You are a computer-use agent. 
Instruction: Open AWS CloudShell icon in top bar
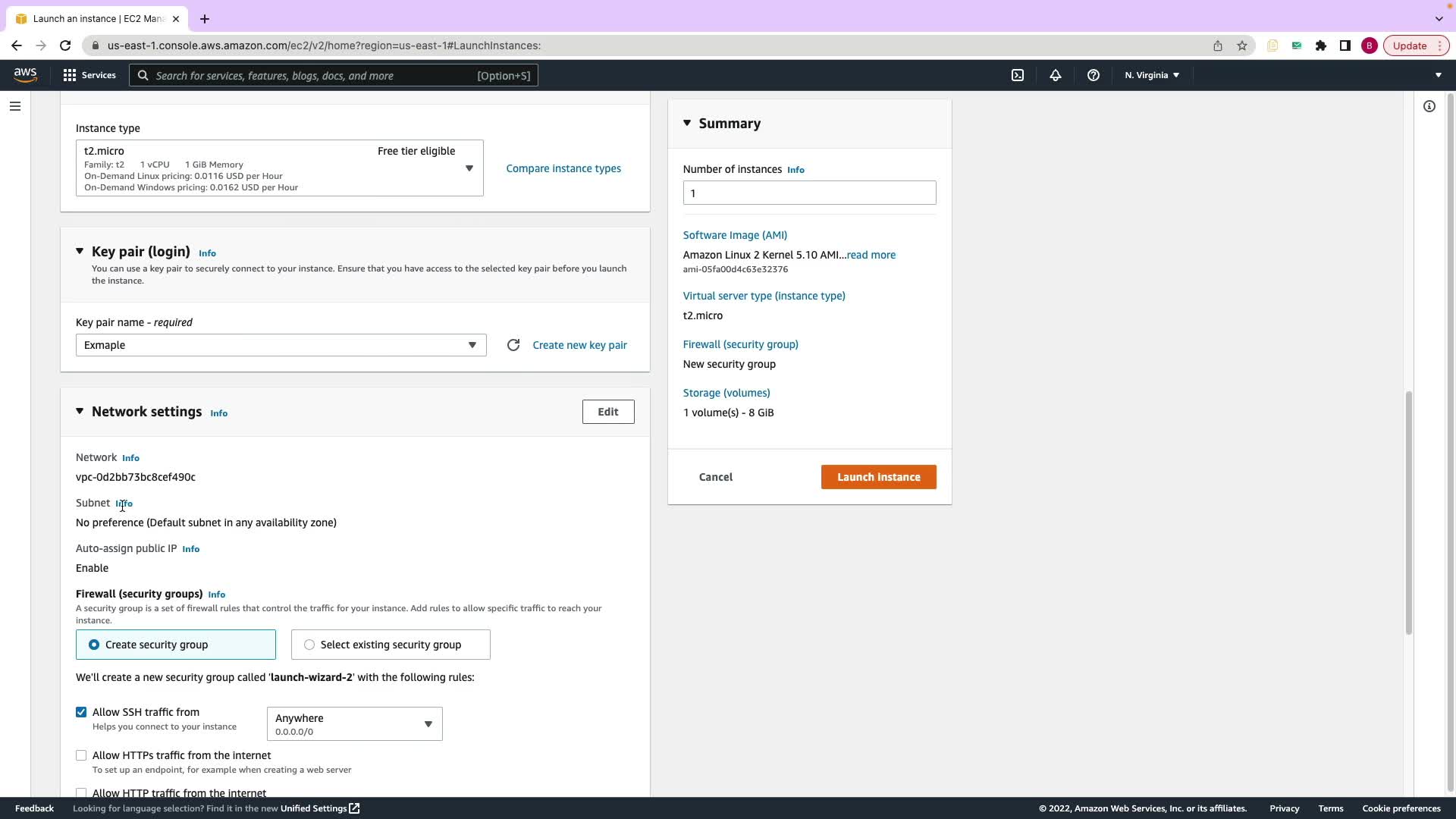pyautogui.click(x=1018, y=75)
